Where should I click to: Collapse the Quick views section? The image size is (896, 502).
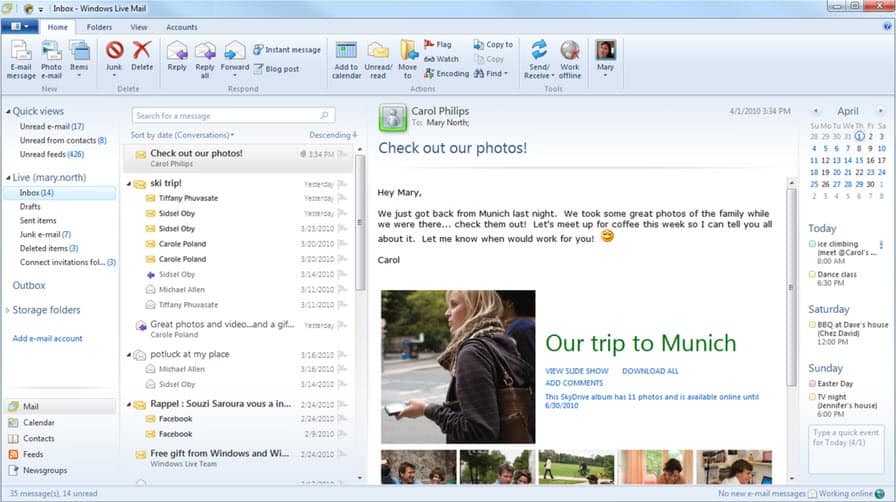8,111
